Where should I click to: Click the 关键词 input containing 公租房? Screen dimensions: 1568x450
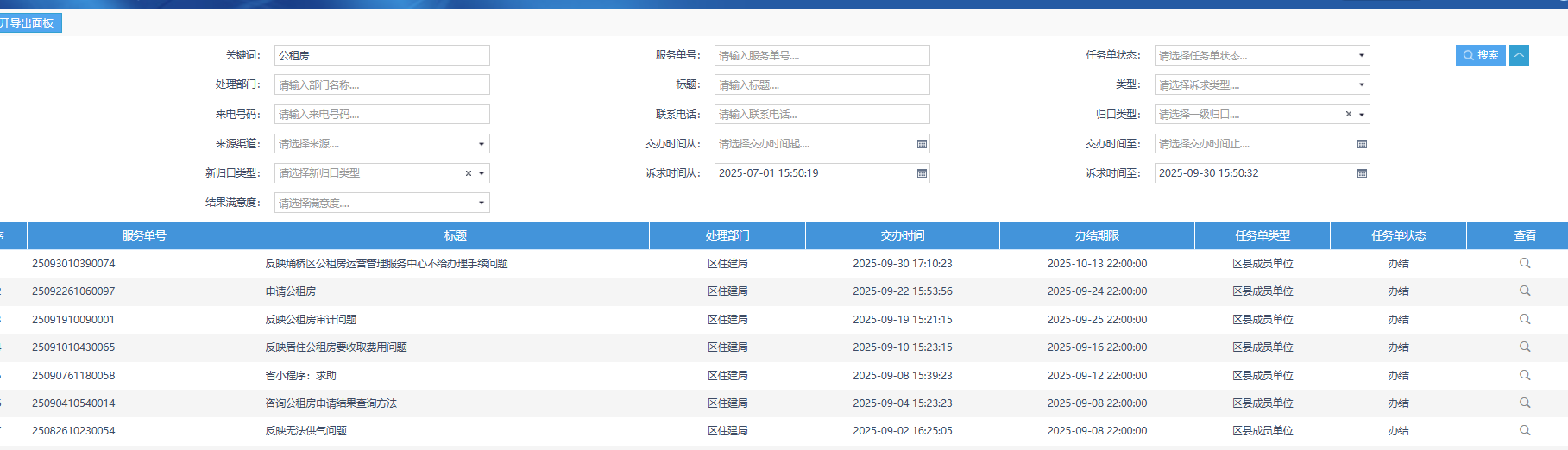click(381, 56)
